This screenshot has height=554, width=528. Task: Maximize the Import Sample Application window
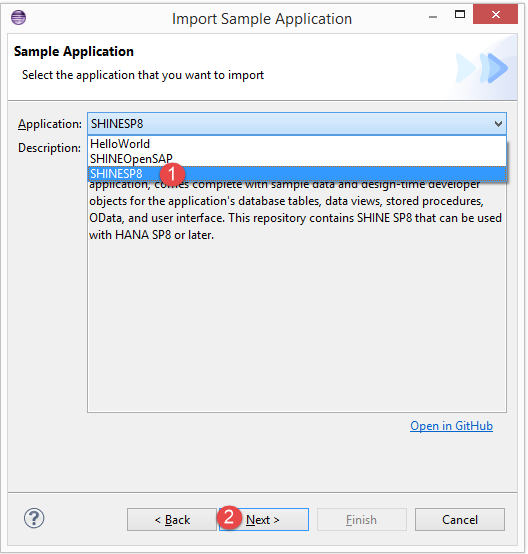coord(460,14)
